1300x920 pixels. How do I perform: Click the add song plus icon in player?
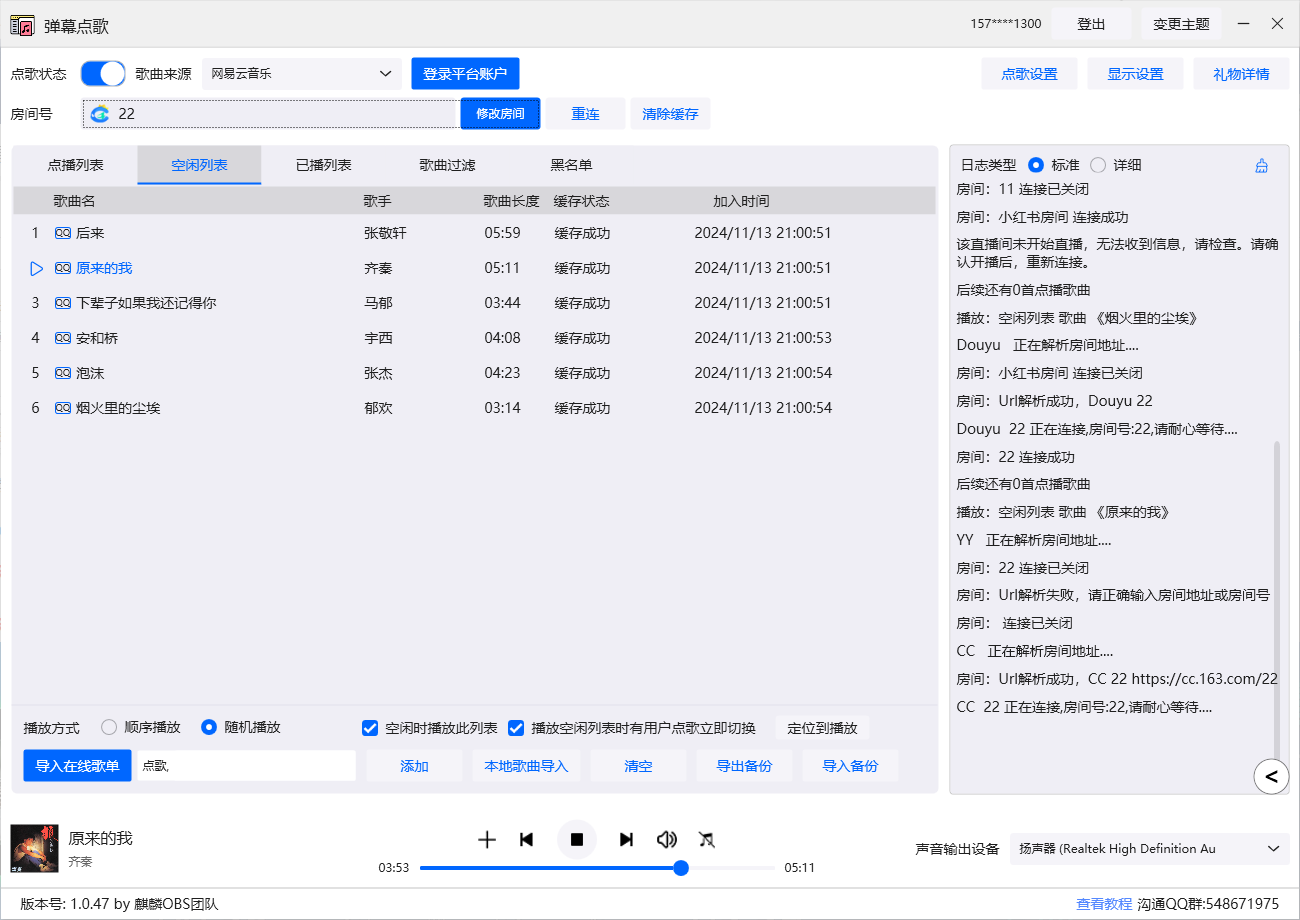[487, 840]
